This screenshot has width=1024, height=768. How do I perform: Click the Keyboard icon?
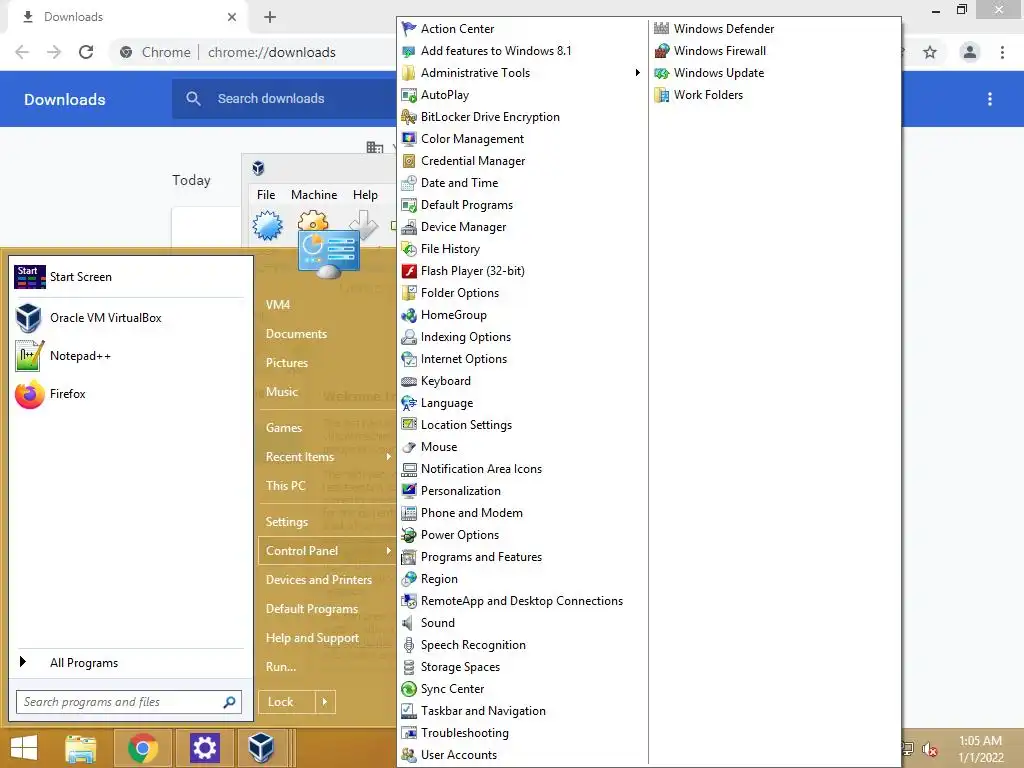point(409,381)
